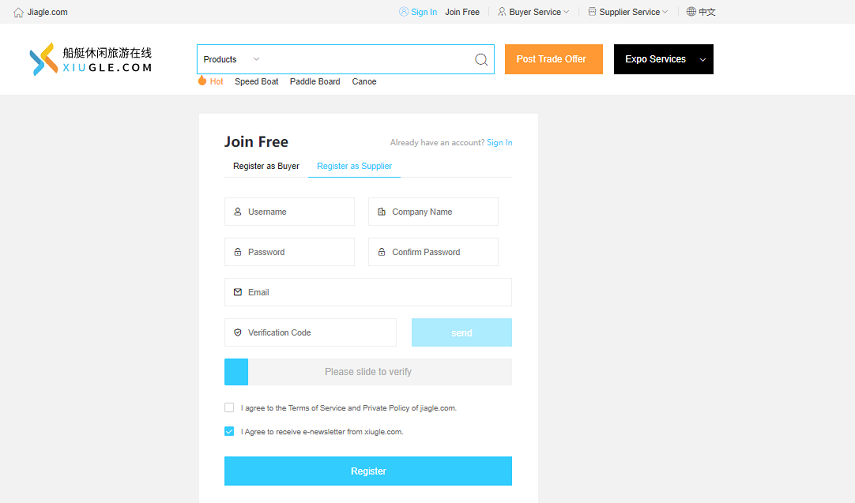
Task: Click the slide-to-verify handle
Action: point(236,372)
